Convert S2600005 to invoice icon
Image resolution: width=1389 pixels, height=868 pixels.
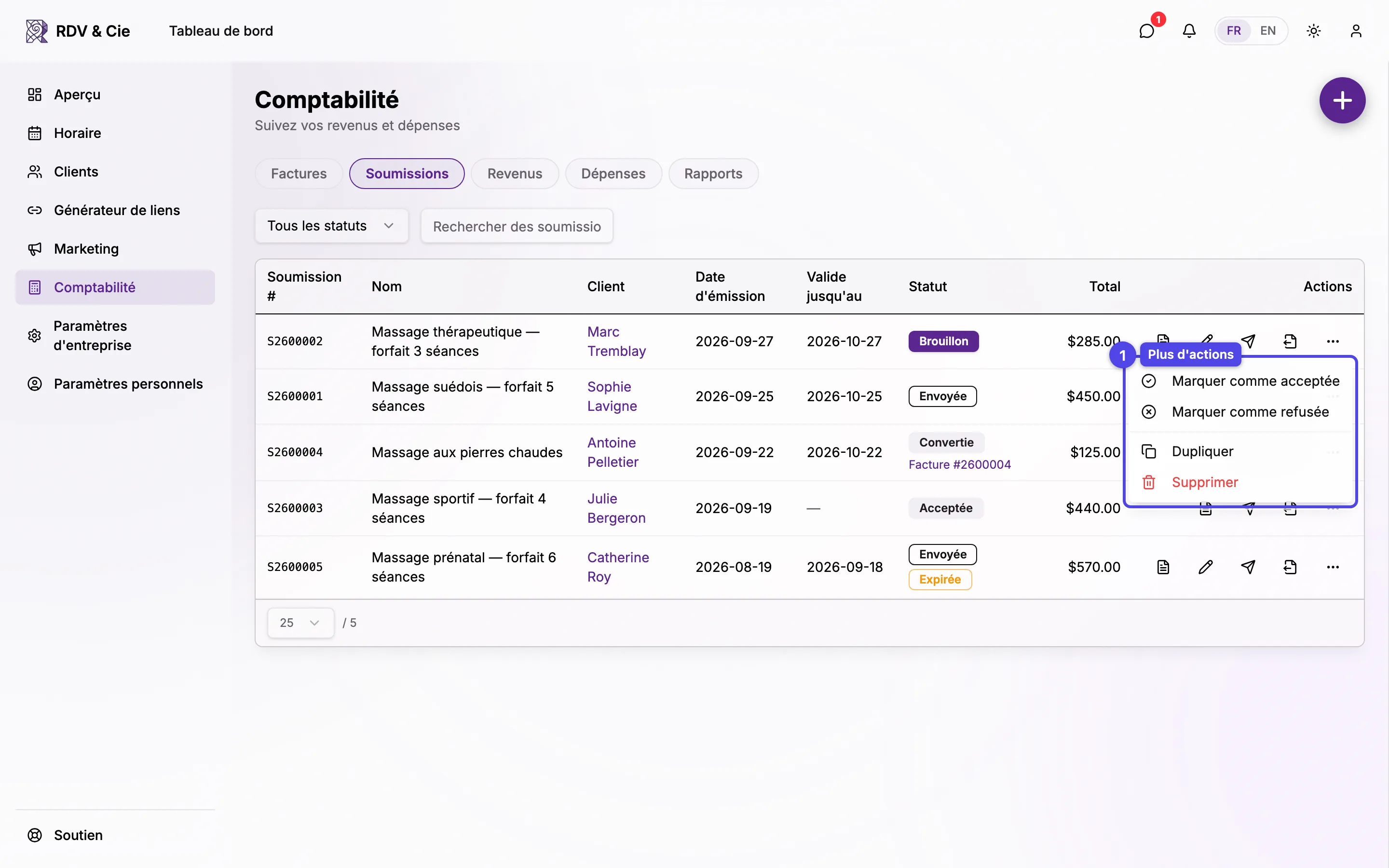point(1290,567)
